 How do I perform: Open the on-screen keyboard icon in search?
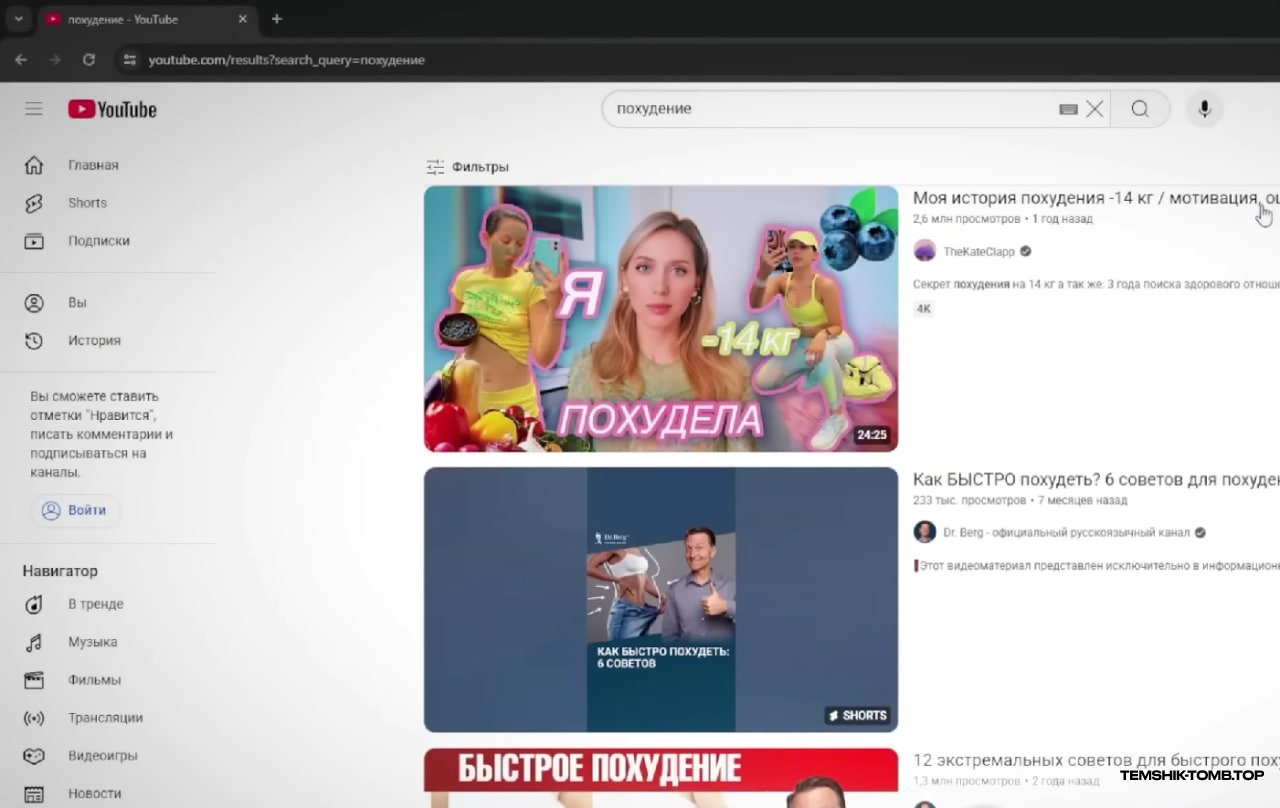1068,109
